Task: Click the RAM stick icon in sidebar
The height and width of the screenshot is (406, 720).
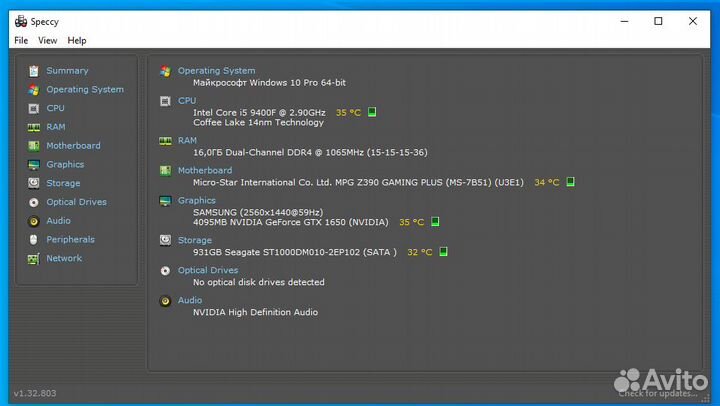Action: coord(34,127)
